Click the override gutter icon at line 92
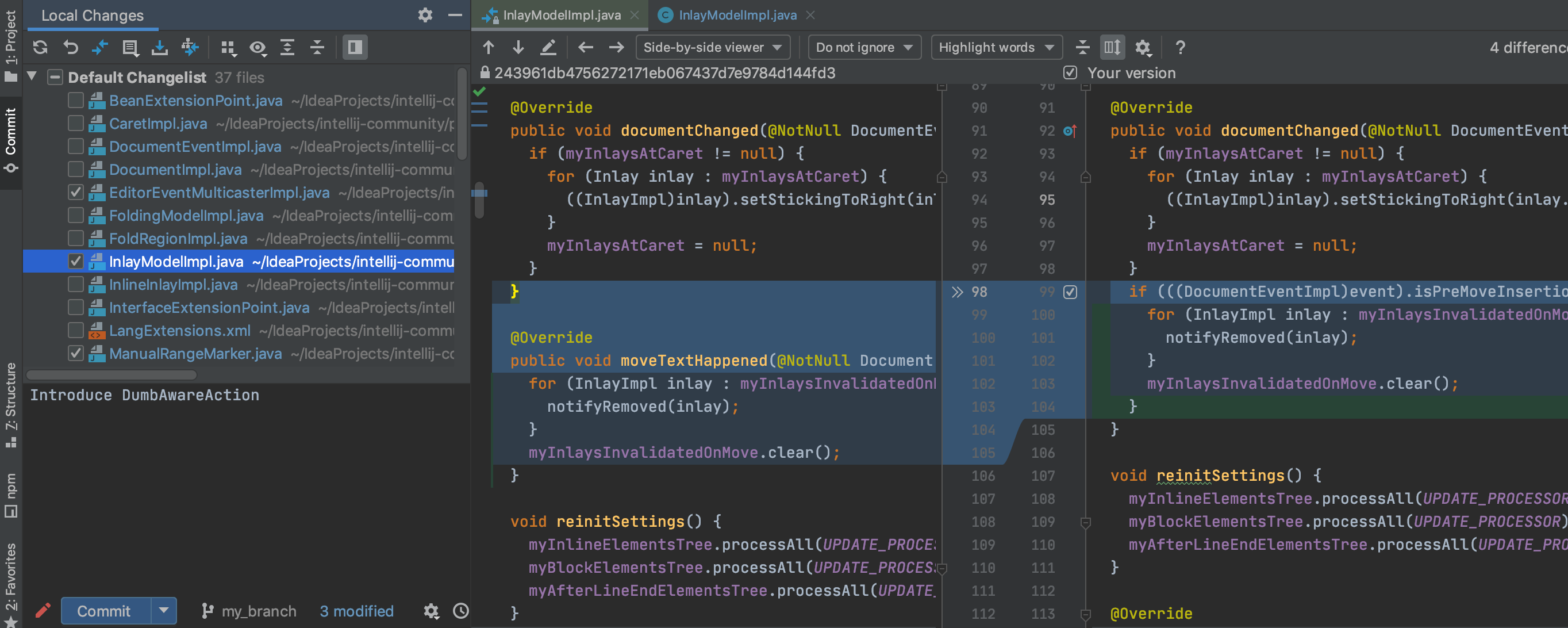 point(1070,131)
